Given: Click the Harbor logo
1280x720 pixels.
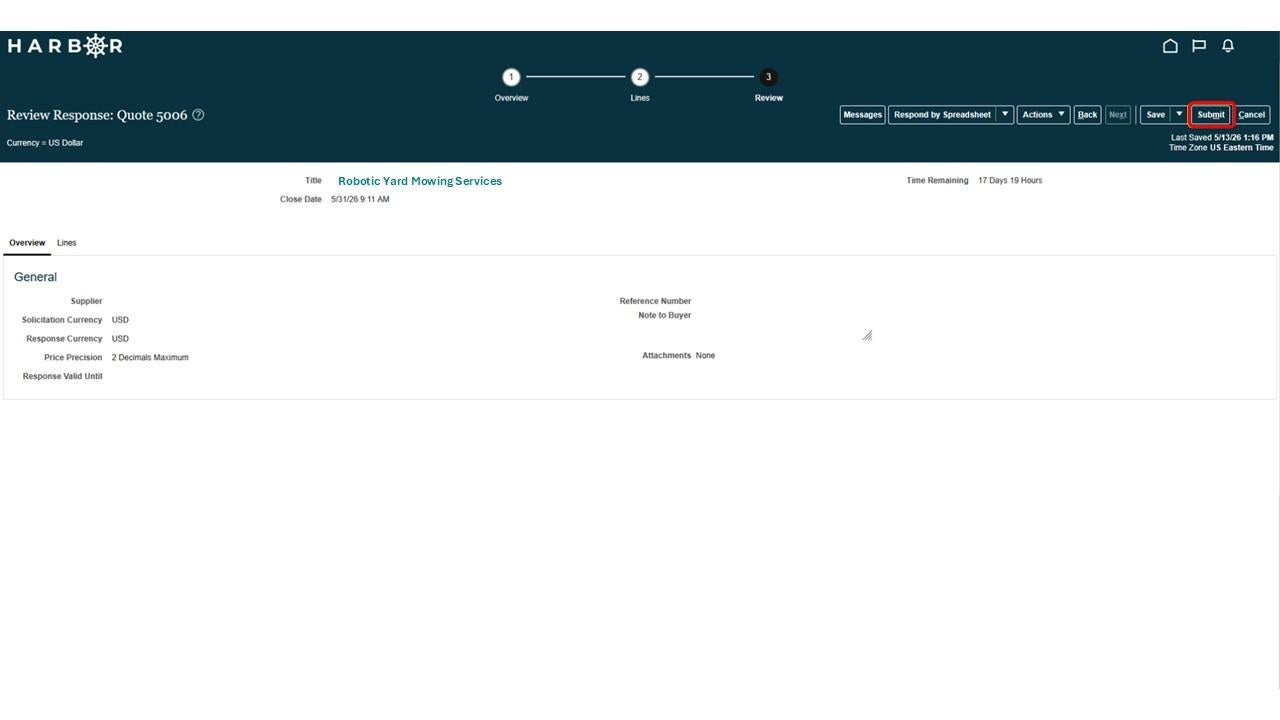Looking at the screenshot, I should pyautogui.click(x=65, y=46).
